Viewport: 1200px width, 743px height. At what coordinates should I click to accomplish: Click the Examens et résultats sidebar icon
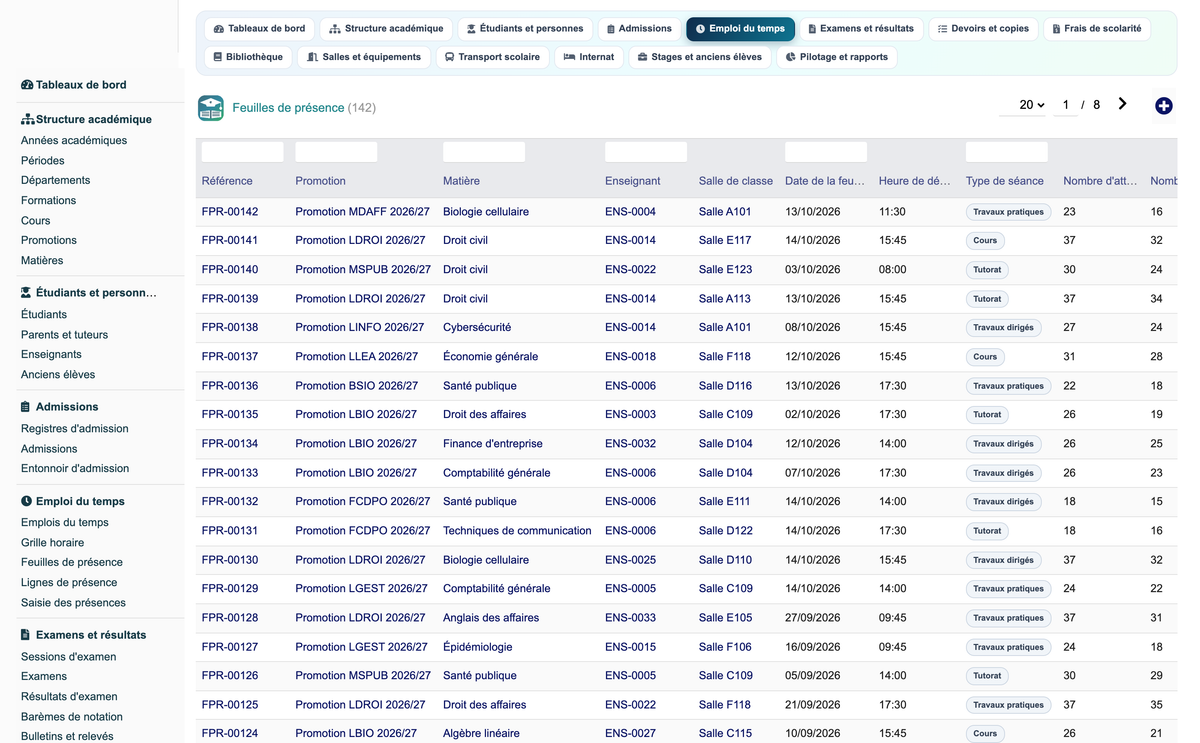pos(26,635)
